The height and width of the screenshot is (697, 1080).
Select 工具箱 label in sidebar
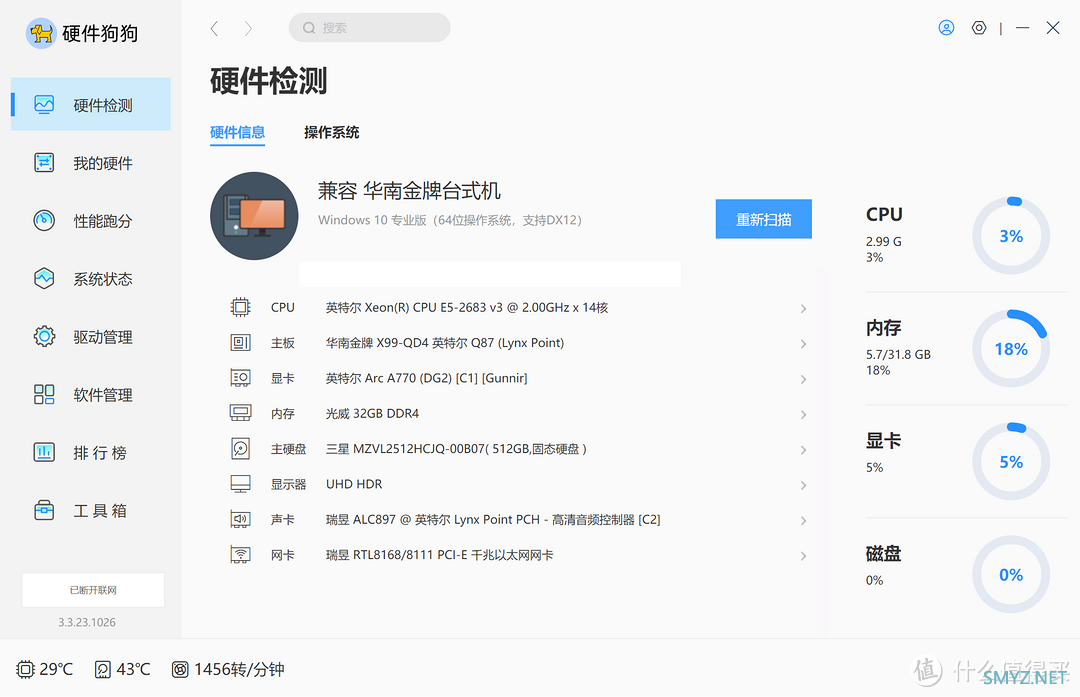(x=100, y=510)
